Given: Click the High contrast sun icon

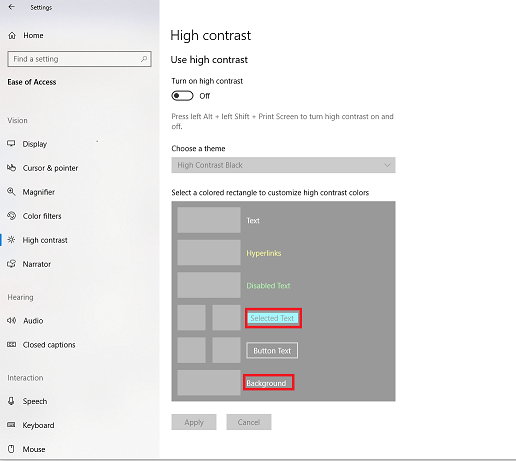Looking at the screenshot, I should click(11, 240).
